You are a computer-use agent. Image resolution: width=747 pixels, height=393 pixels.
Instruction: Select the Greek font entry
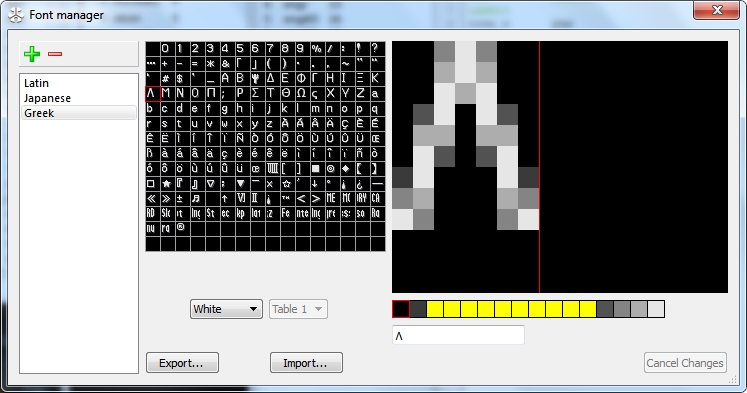click(79, 113)
